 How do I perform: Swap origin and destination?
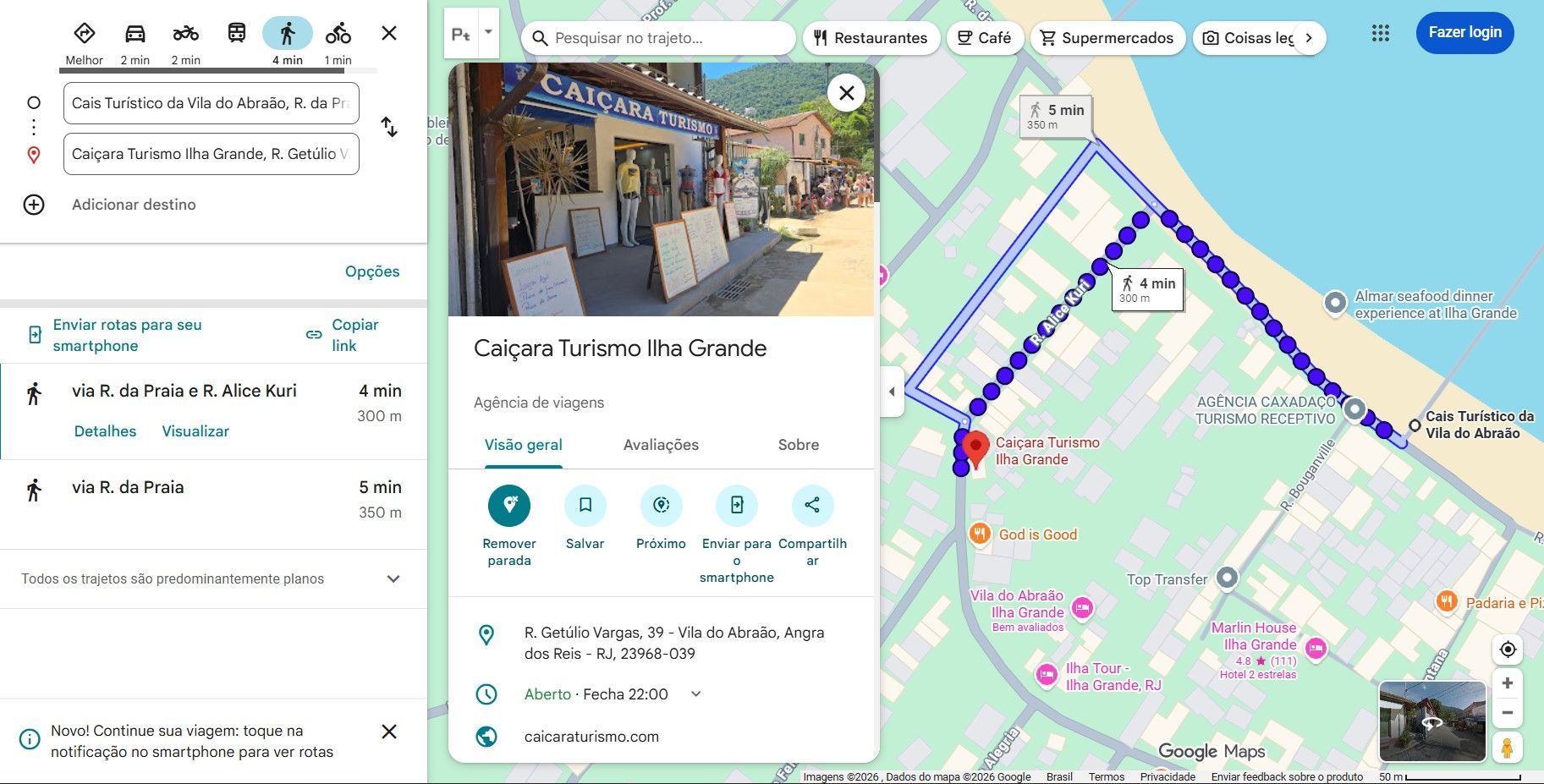[x=389, y=127]
